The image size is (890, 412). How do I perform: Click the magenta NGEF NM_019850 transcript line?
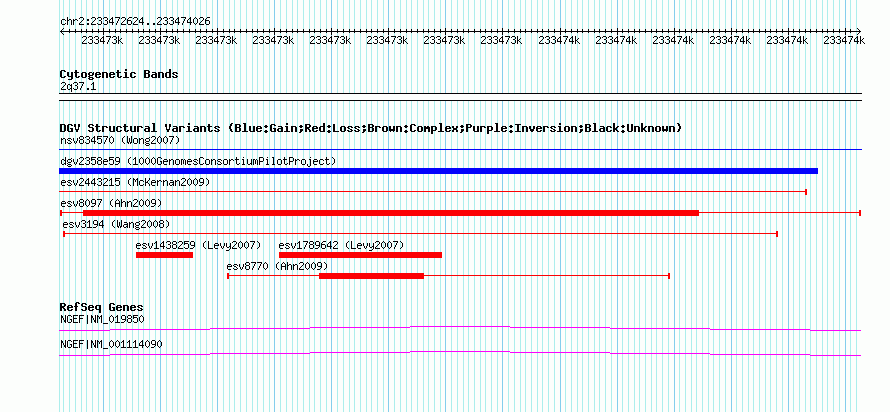460,329
